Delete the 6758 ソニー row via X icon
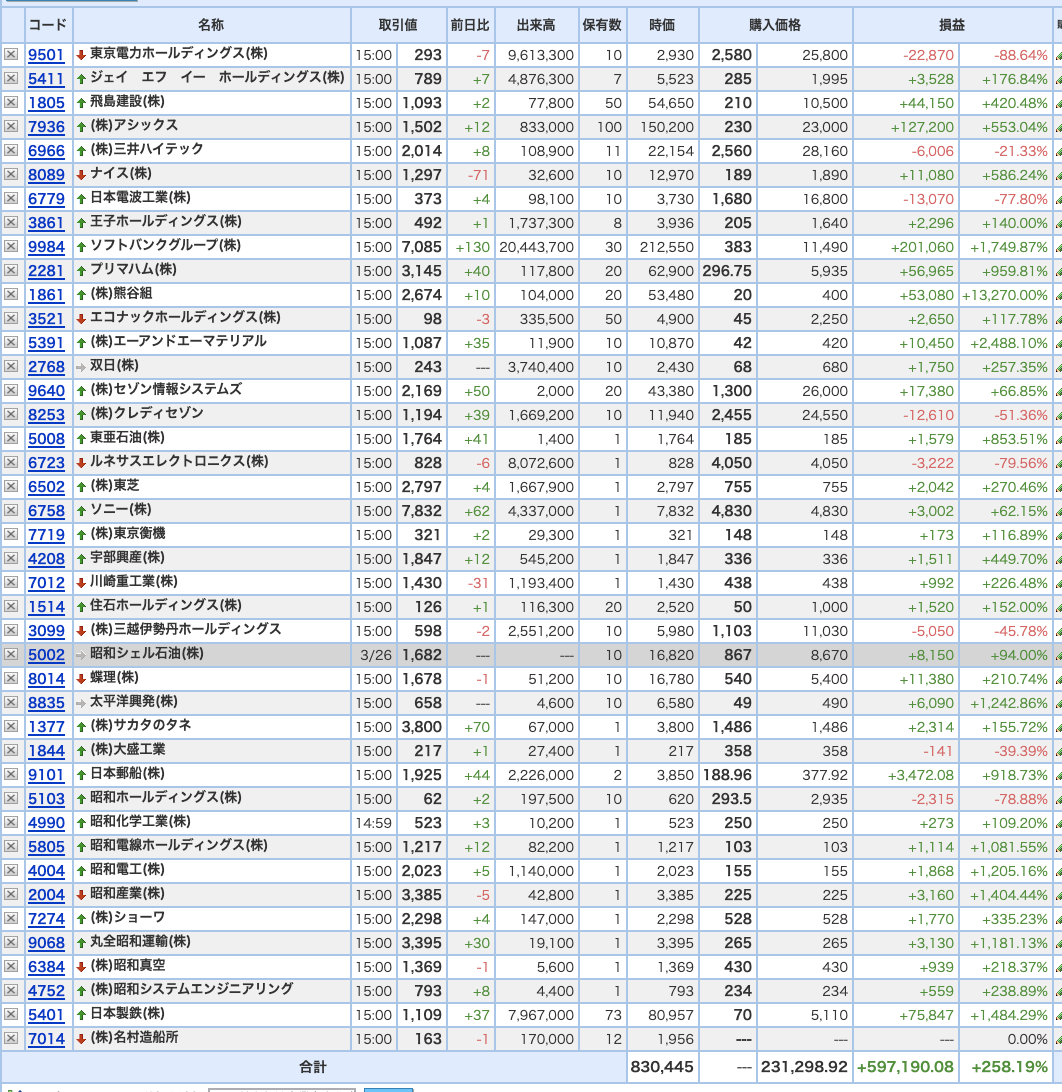Screen dimensions: 1062x1092 pyautogui.click(x=10, y=511)
